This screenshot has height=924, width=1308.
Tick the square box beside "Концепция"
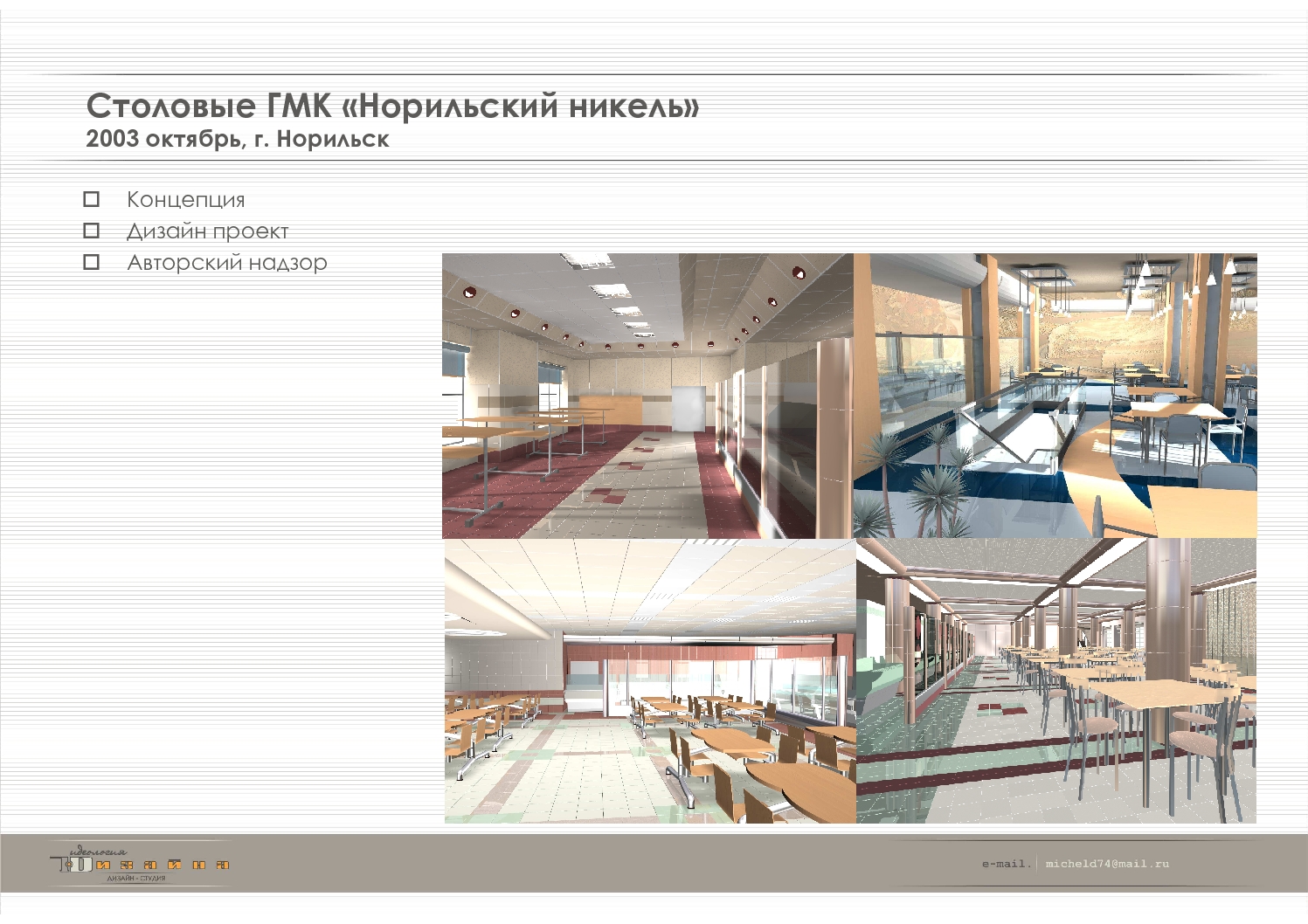tap(92, 199)
